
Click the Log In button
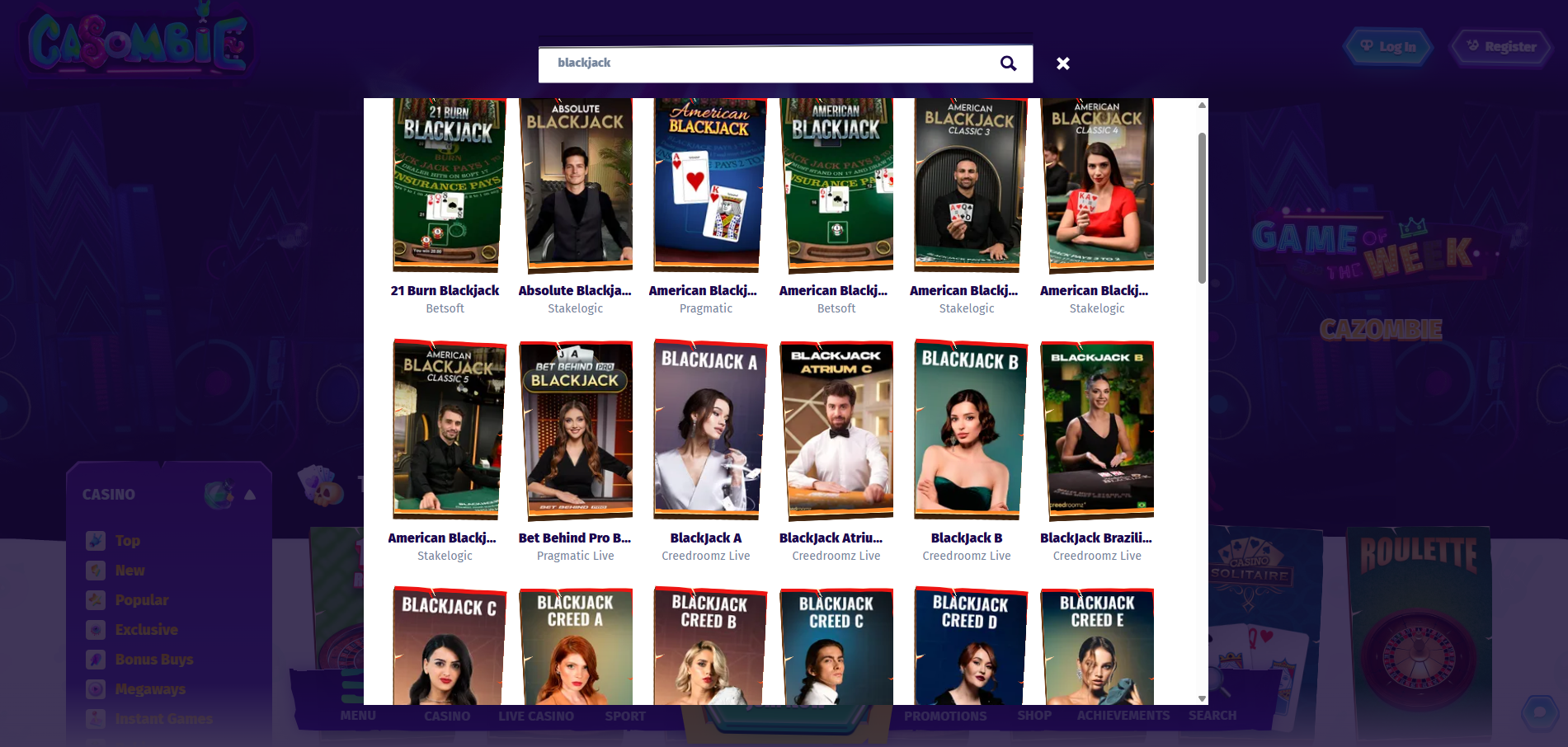[x=1388, y=46]
